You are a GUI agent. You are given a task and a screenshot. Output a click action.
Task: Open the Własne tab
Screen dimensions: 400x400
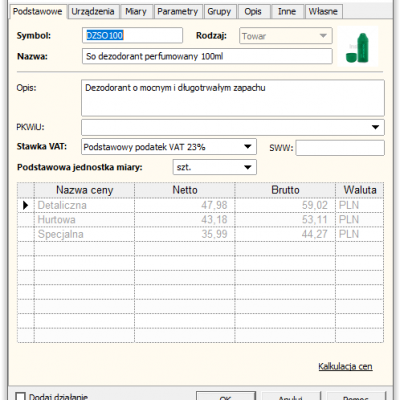tap(323, 12)
